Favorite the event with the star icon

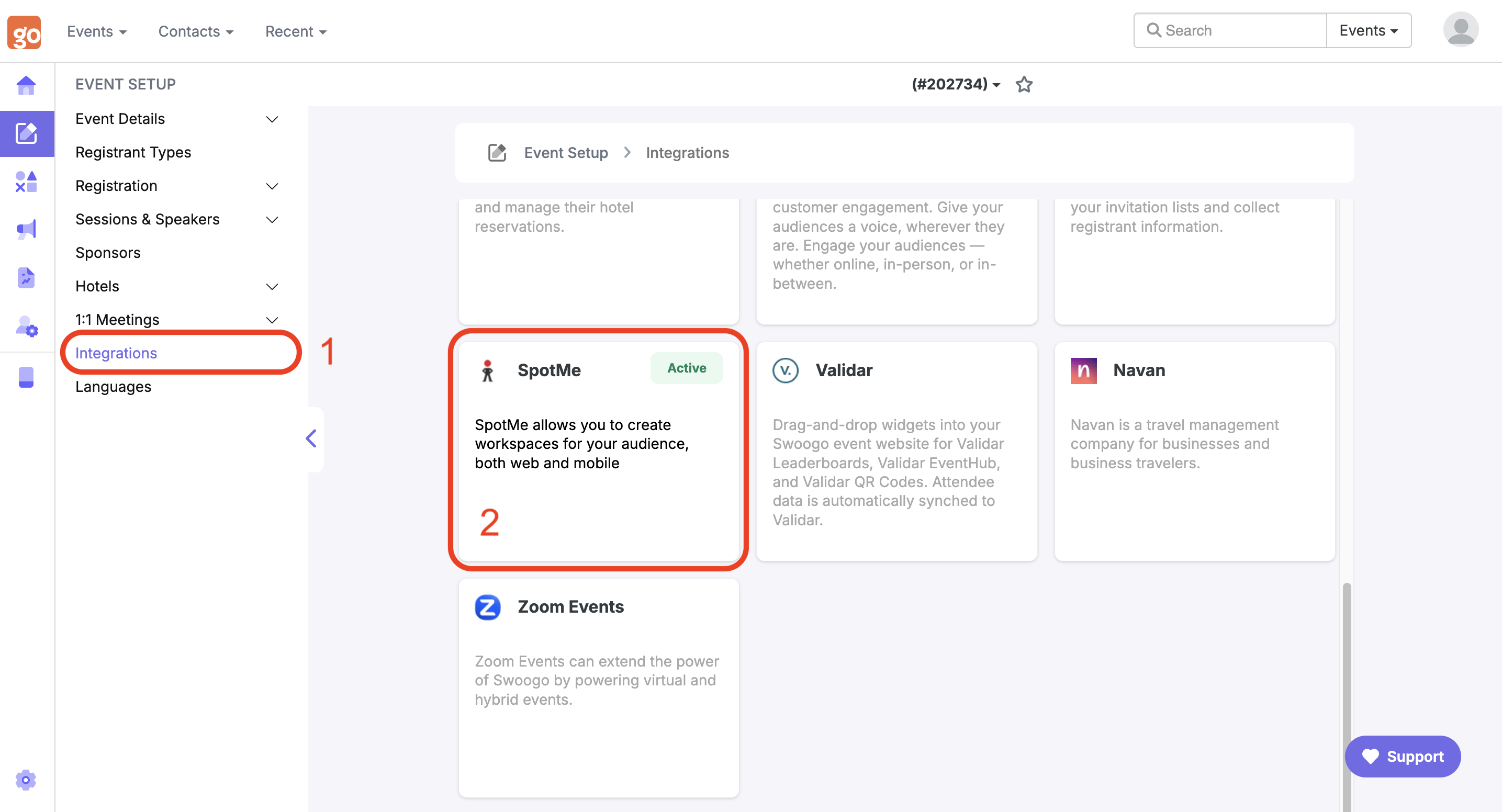click(1024, 85)
